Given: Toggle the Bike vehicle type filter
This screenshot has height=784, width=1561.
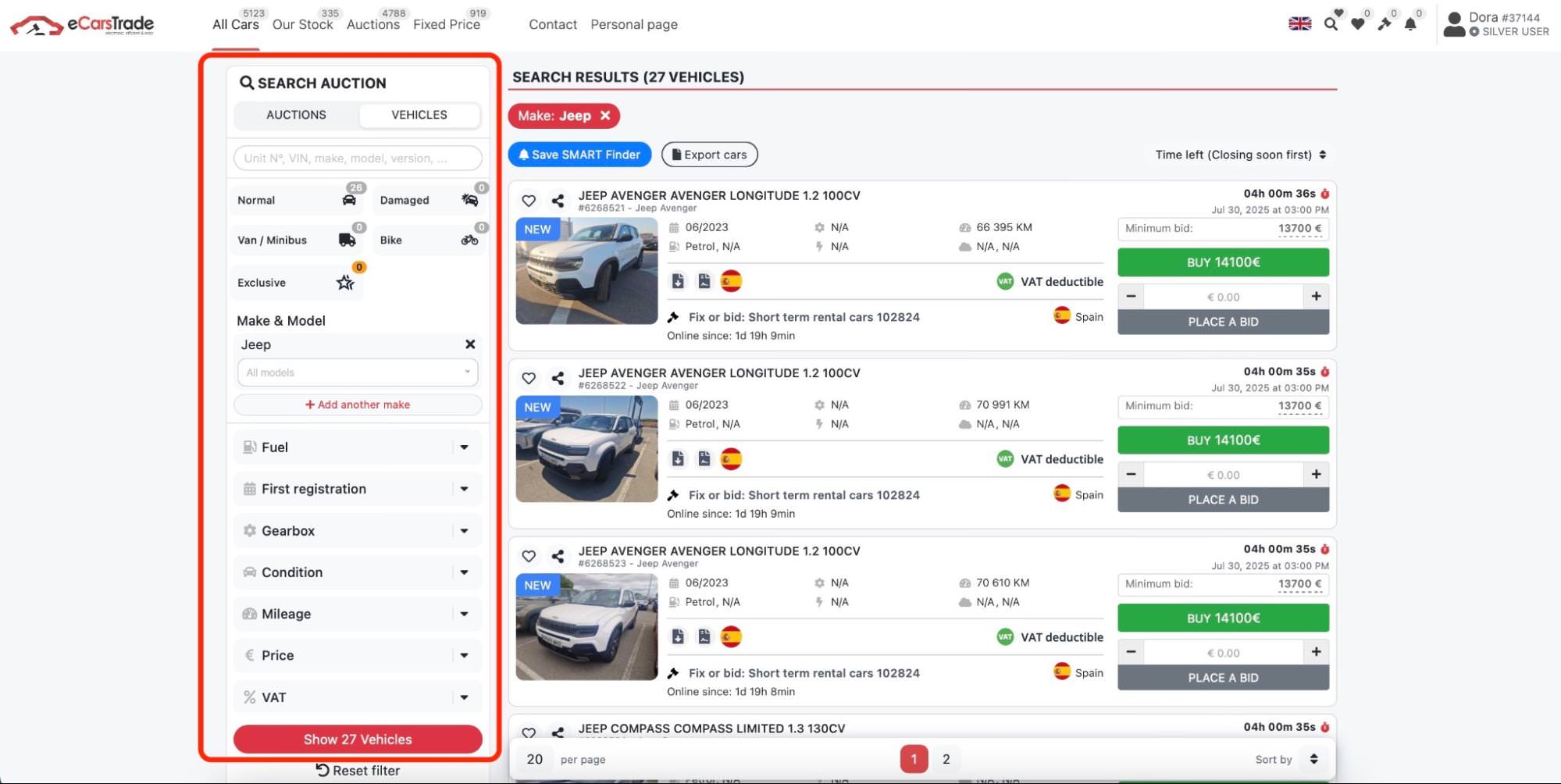Looking at the screenshot, I should pyautogui.click(x=429, y=240).
